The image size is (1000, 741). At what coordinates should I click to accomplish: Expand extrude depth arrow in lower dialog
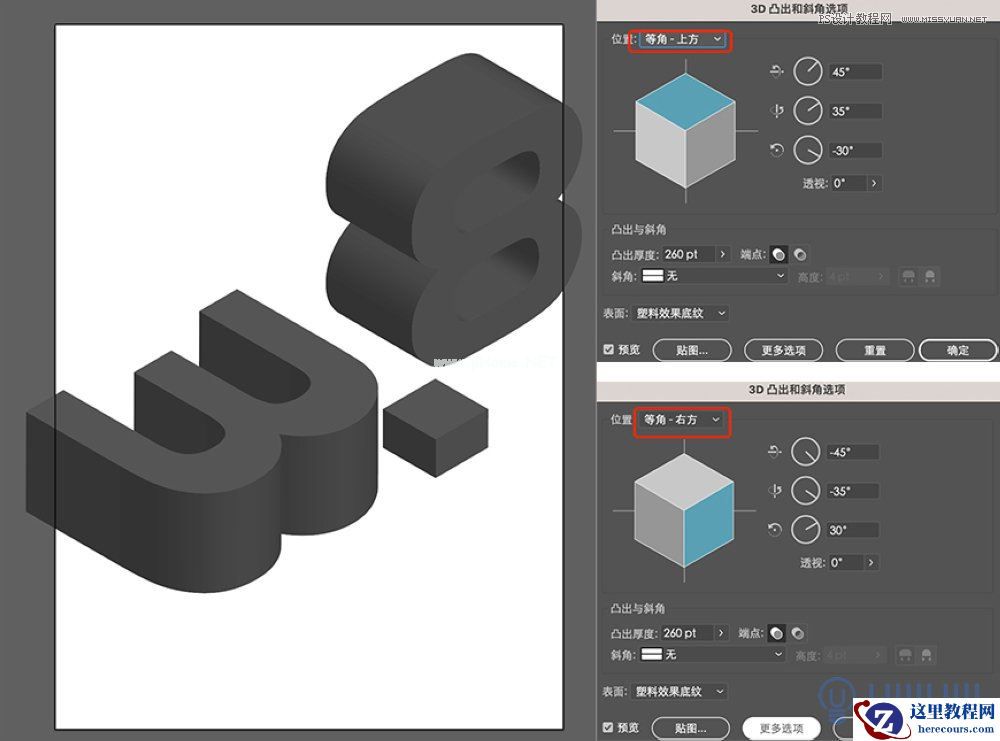point(721,633)
